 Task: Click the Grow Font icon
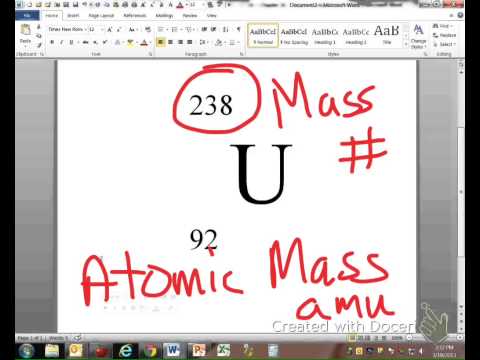pyautogui.click(x=110, y=30)
